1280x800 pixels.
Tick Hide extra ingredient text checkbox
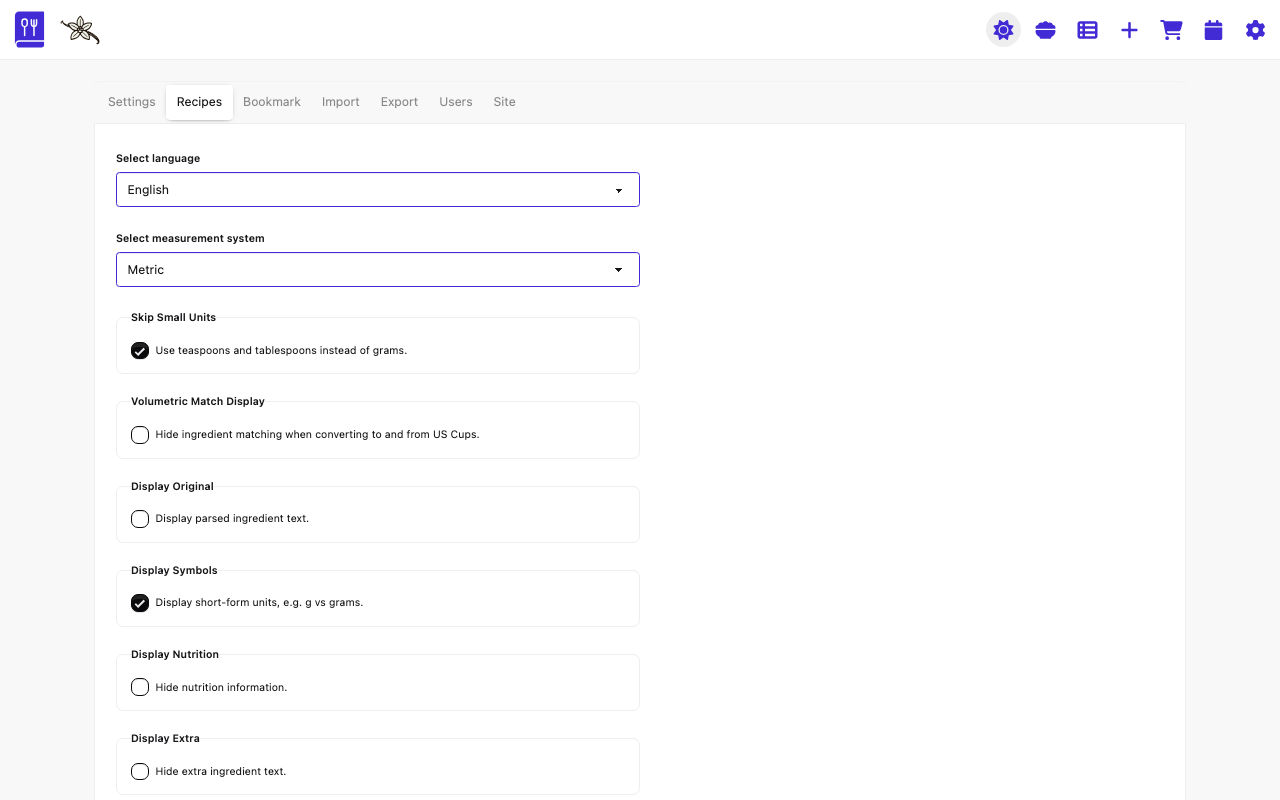pos(140,771)
